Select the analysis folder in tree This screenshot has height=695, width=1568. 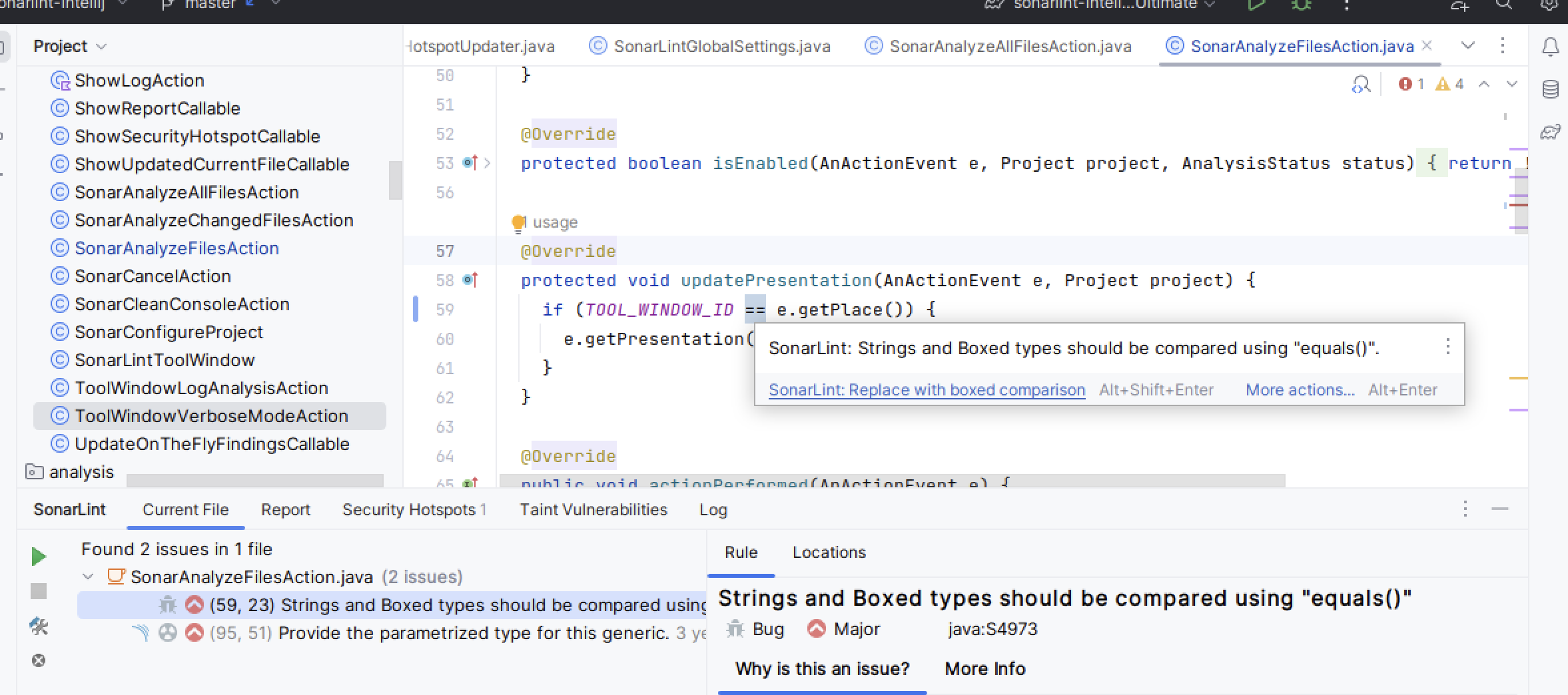81,472
